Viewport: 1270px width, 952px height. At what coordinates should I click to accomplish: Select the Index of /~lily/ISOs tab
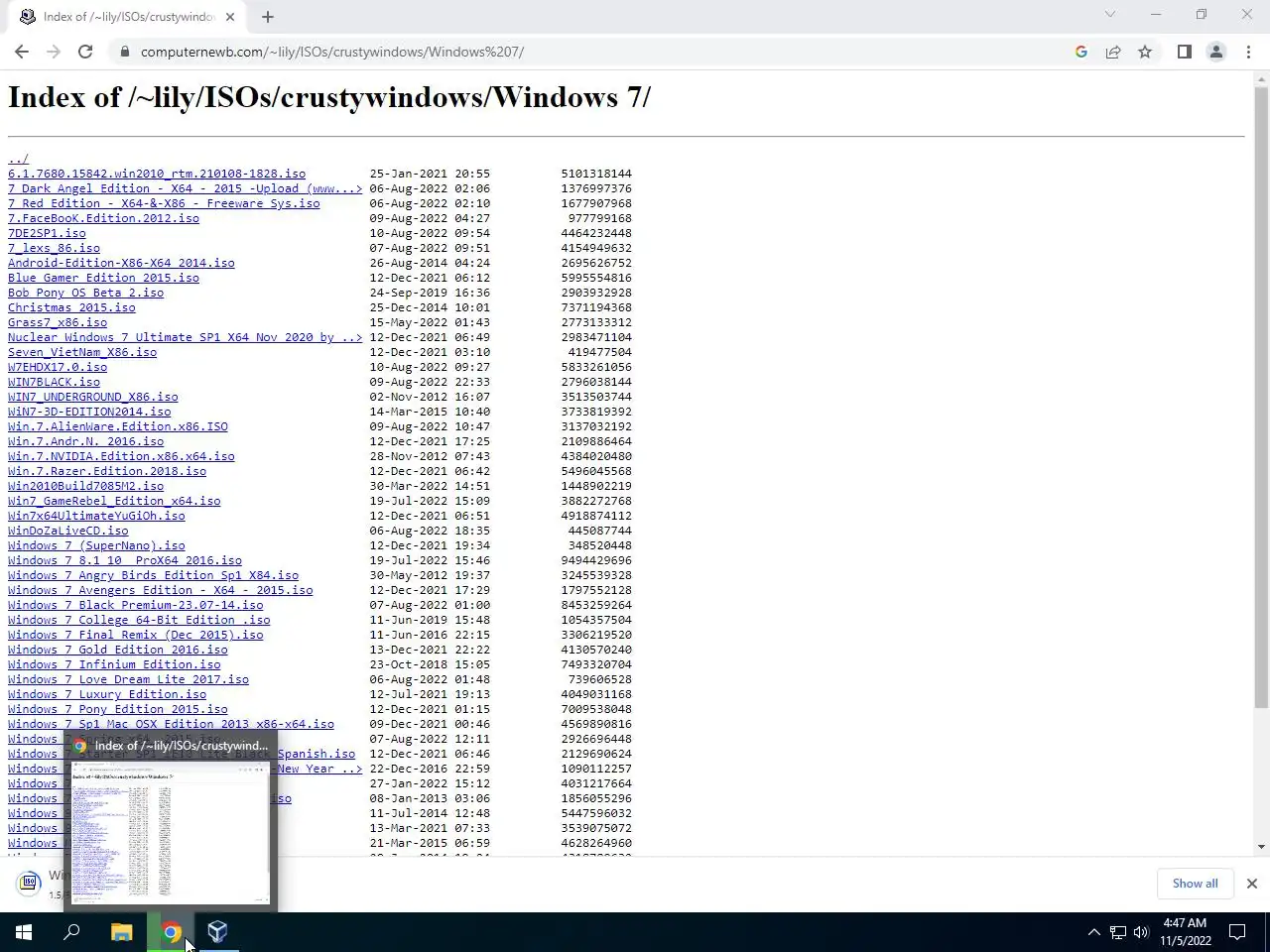(x=127, y=17)
